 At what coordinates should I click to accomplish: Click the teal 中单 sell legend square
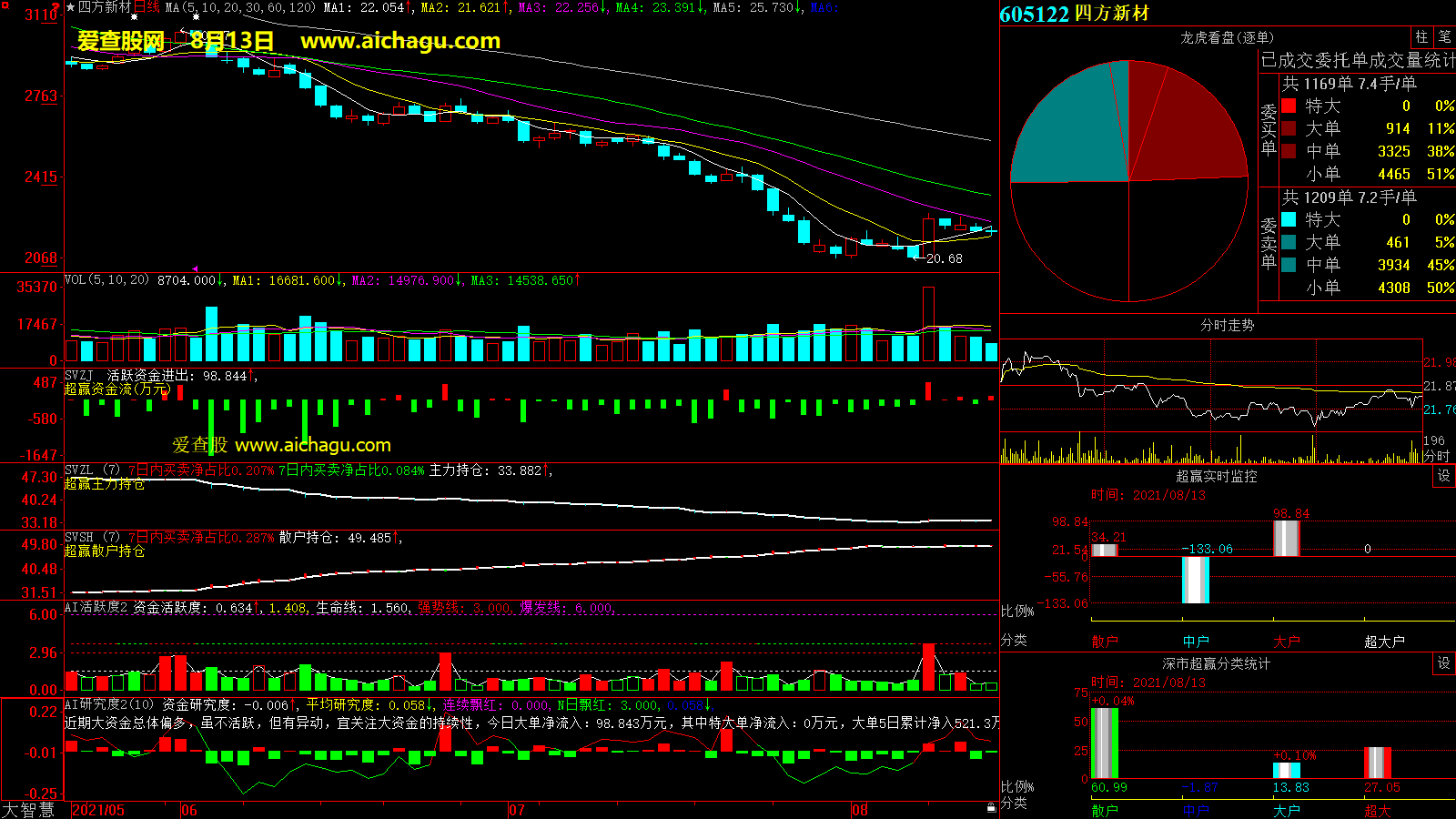click(x=1289, y=265)
